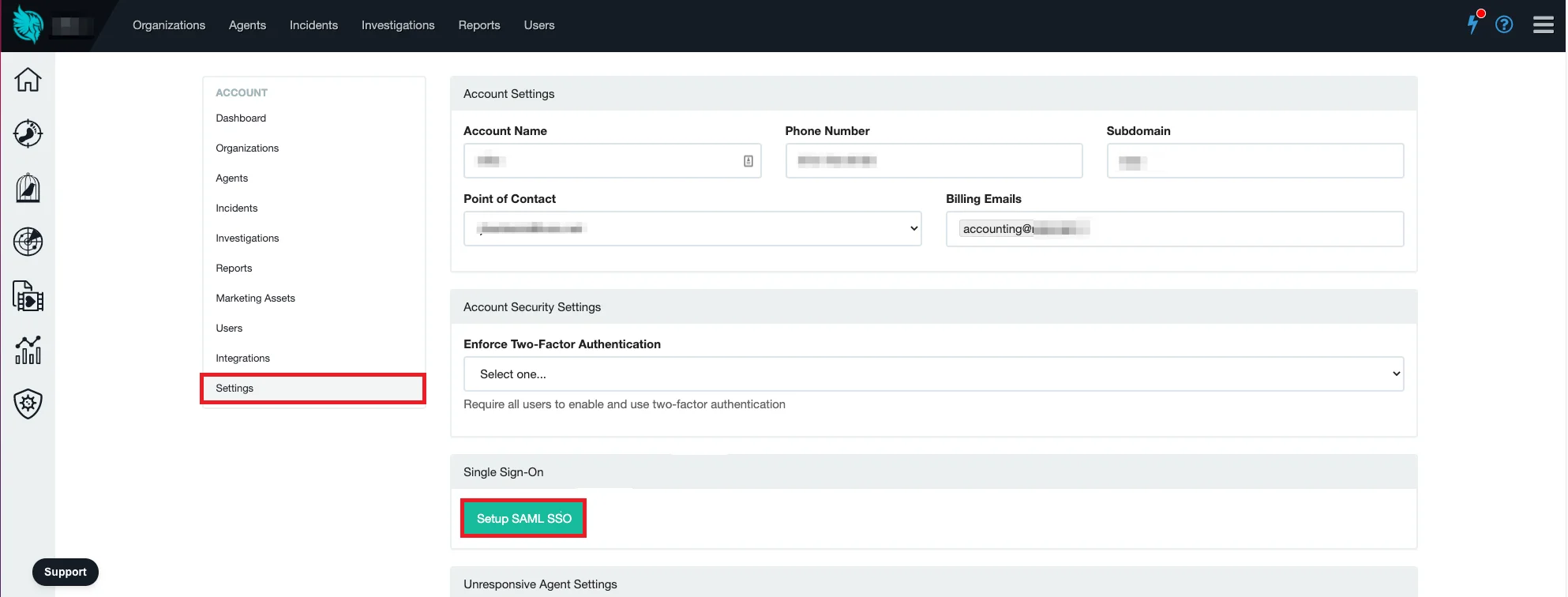The width and height of the screenshot is (1568, 597).
Task: Open Integrations in Account sidebar
Action: pyautogui.click(x=313, y=358)
